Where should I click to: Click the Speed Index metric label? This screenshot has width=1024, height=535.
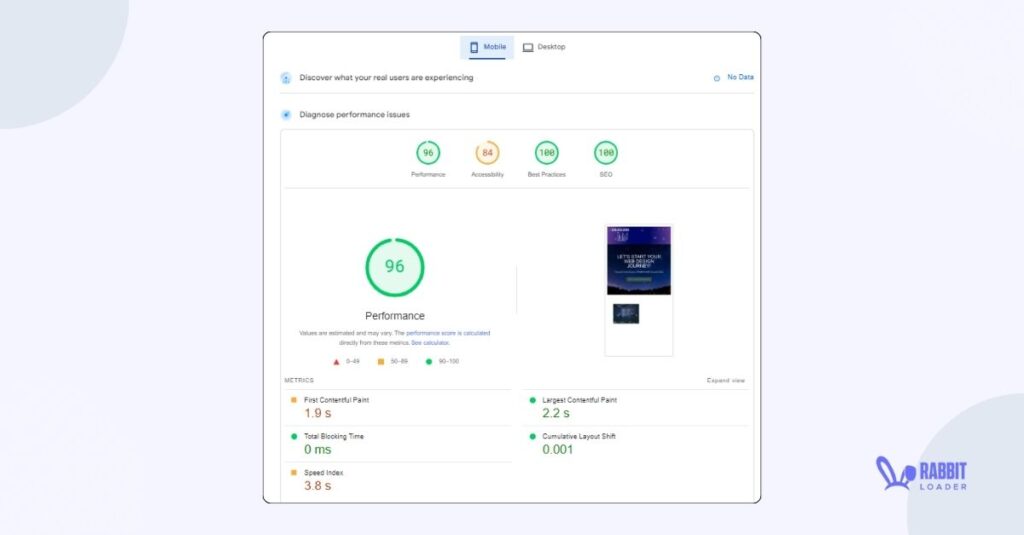click(323, 473)
